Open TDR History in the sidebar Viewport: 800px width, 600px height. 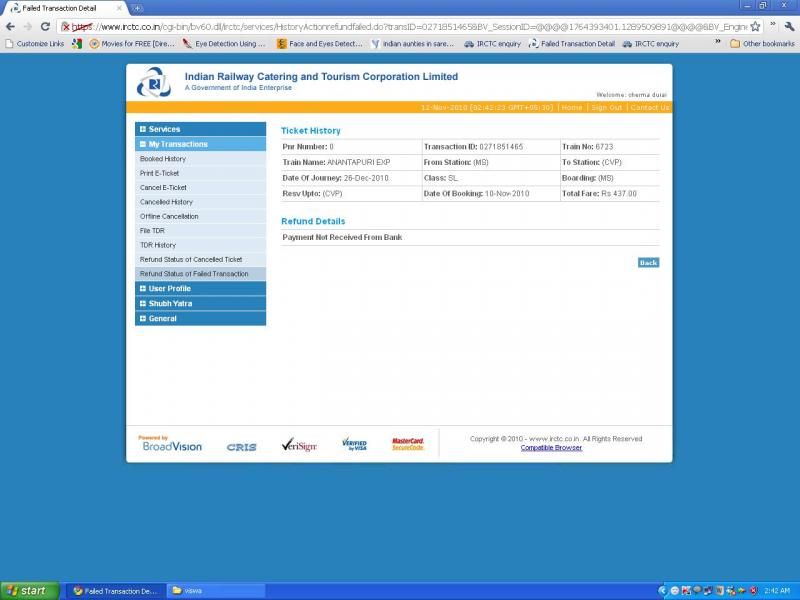158,245
